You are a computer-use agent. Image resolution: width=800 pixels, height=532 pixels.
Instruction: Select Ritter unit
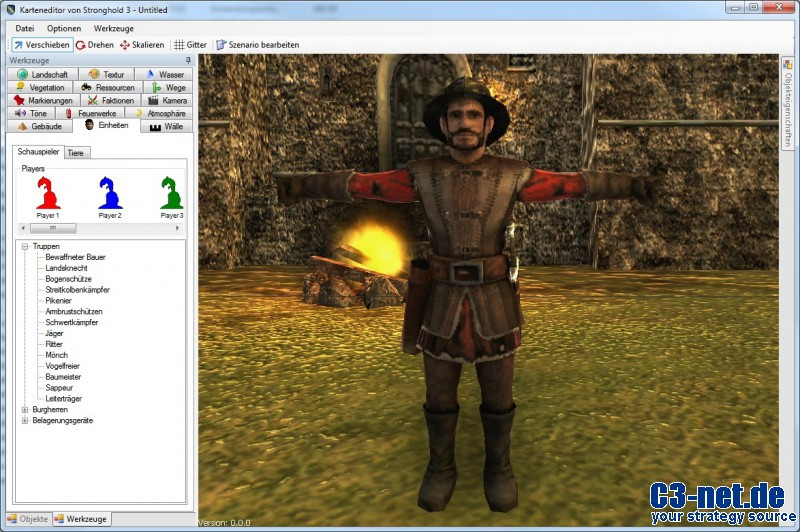tap(54, 344)
